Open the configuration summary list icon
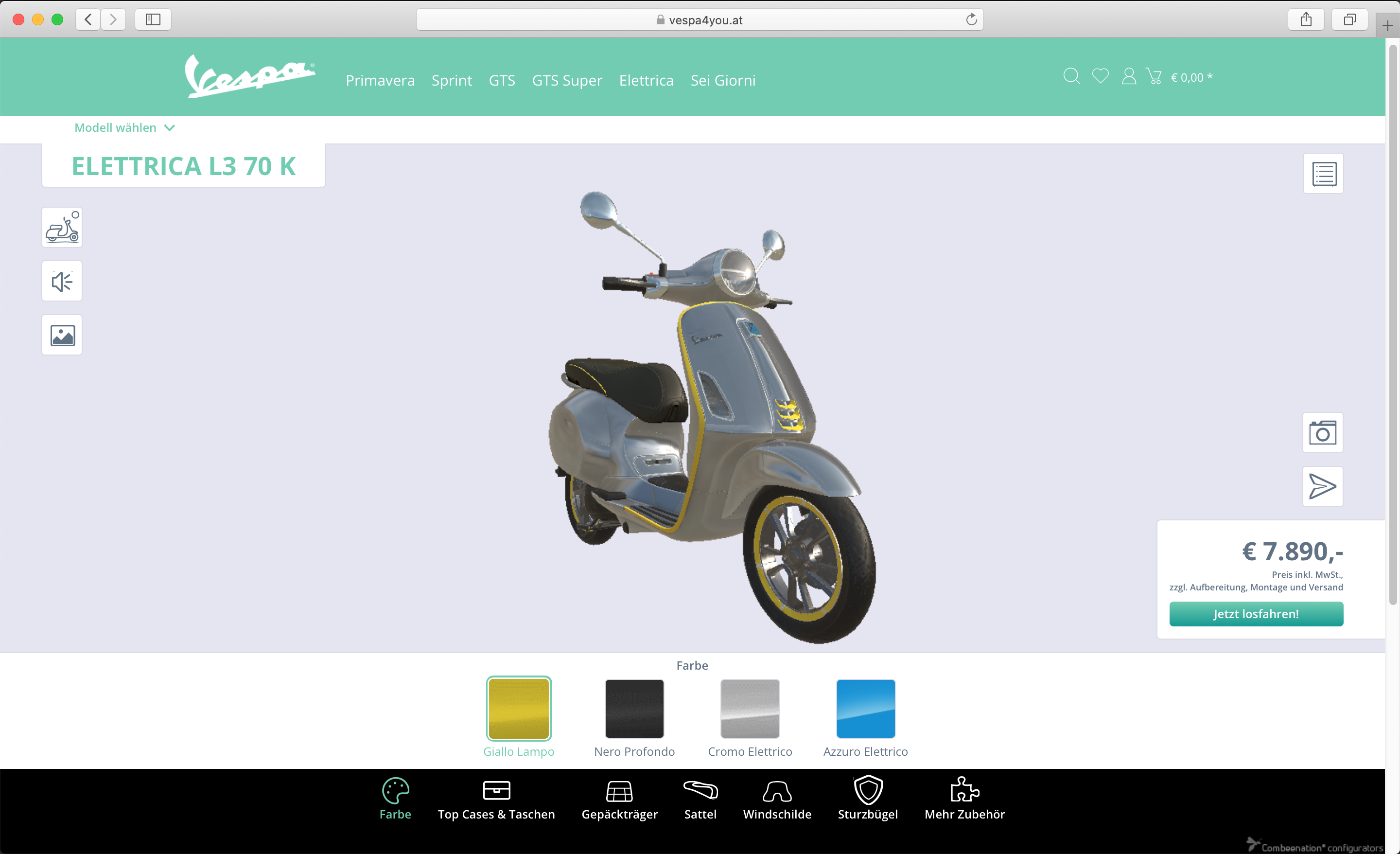This screenshot has width=1400, height=854. pos(1323,174)
